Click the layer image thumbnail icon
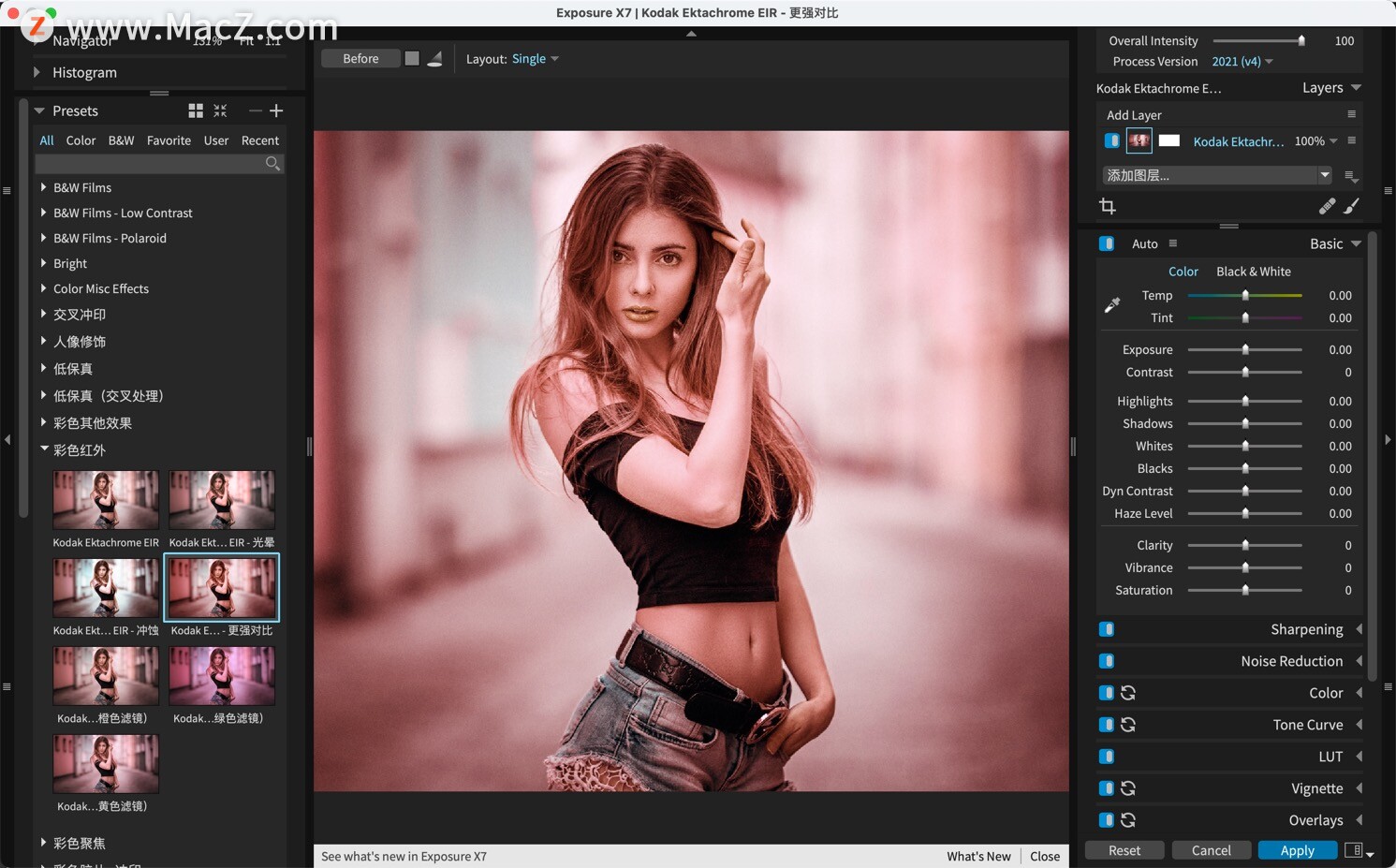Image resolution: width=1396 pixels, height=868 pixels. (1139, 140)
